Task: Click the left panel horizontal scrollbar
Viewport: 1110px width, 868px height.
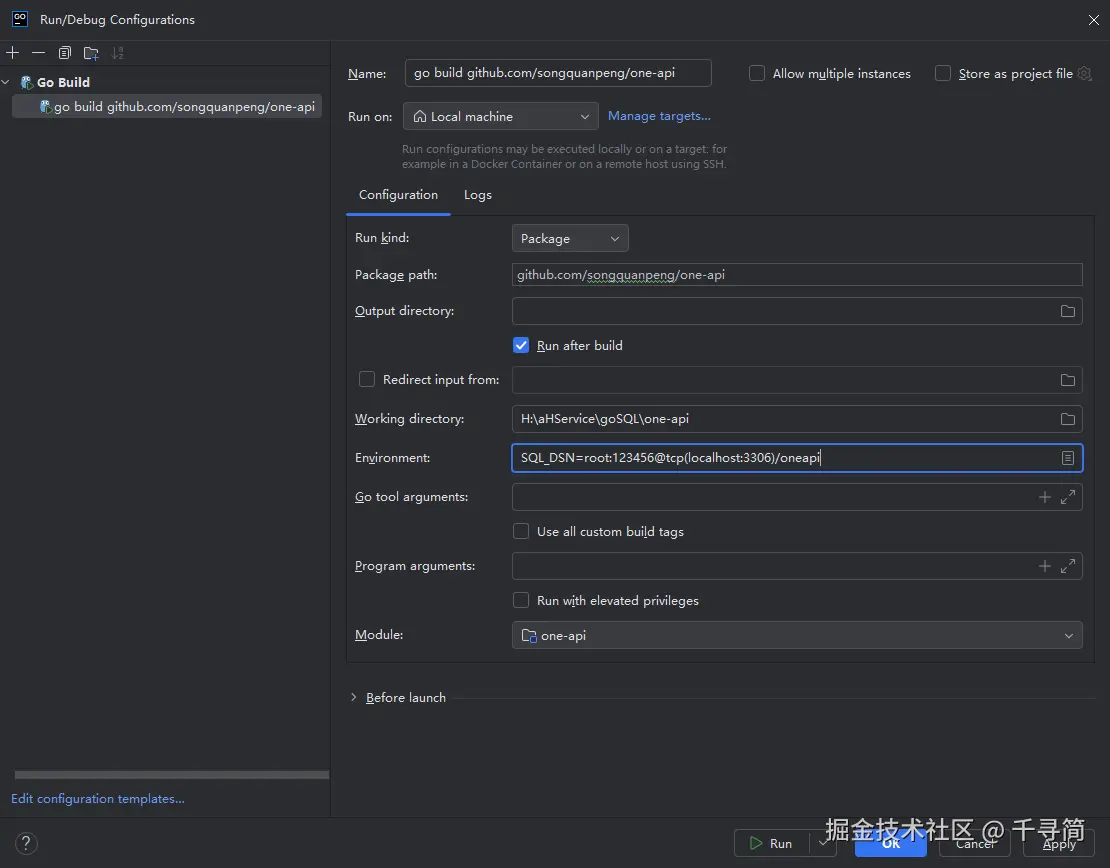Action: (x=171, y=775)
